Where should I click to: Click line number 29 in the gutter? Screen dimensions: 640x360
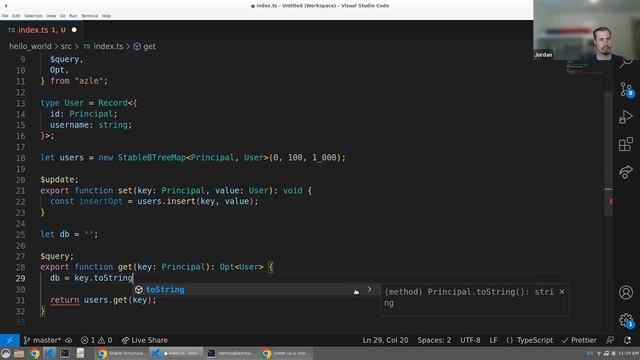pyautogui.click(x=20, y=278)
